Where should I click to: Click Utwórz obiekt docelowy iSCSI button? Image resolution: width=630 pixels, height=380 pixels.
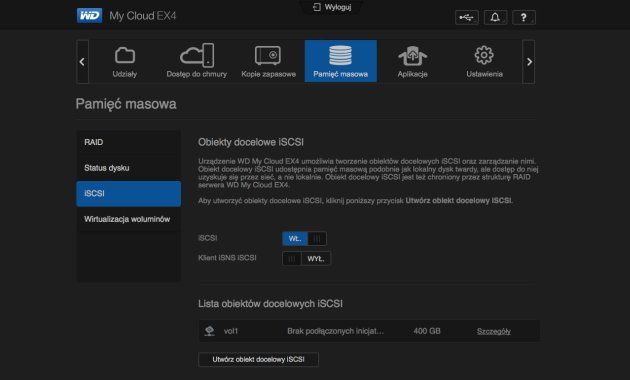point(258,359)
